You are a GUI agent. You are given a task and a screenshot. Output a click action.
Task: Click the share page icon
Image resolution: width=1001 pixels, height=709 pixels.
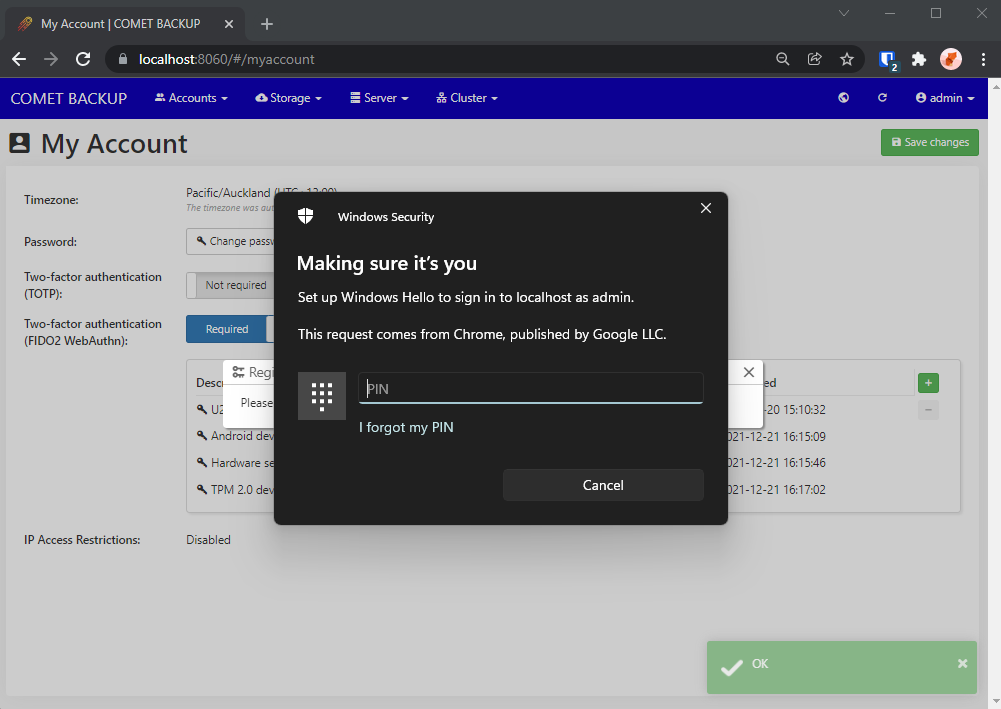pos(815,59)
